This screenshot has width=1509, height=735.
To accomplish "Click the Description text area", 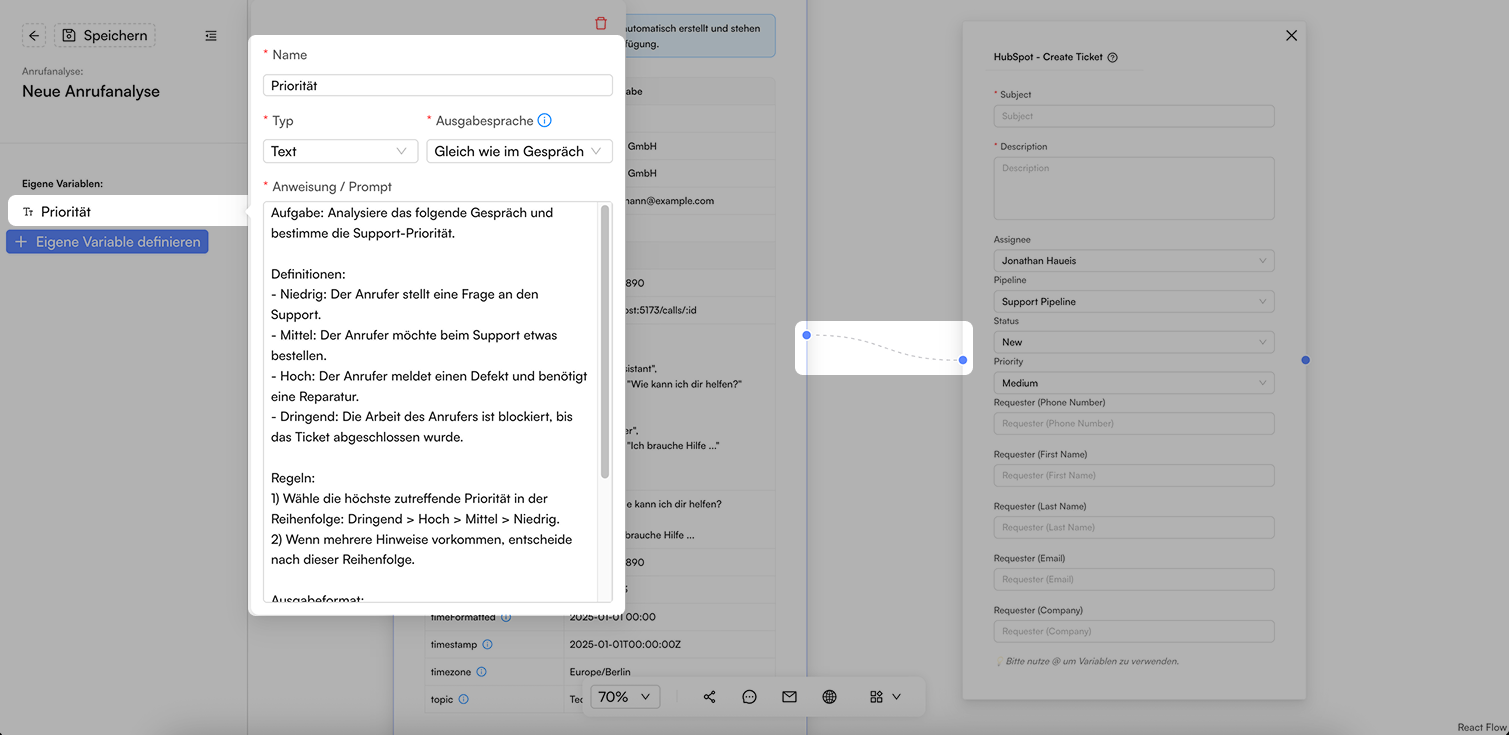I will tap(1134, 188).
